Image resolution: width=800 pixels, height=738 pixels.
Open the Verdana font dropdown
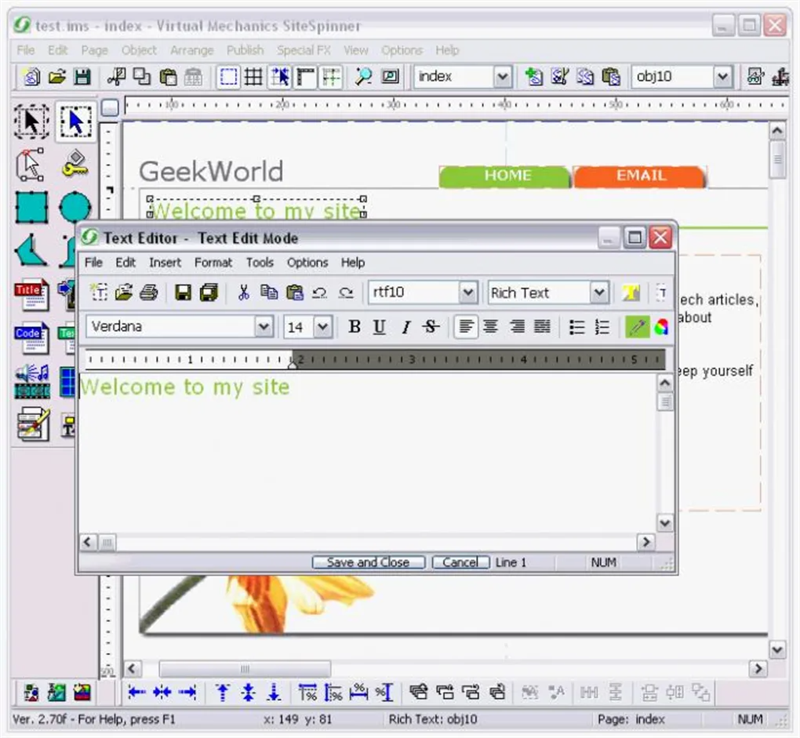pyautogui.click(x=264, y=327)
